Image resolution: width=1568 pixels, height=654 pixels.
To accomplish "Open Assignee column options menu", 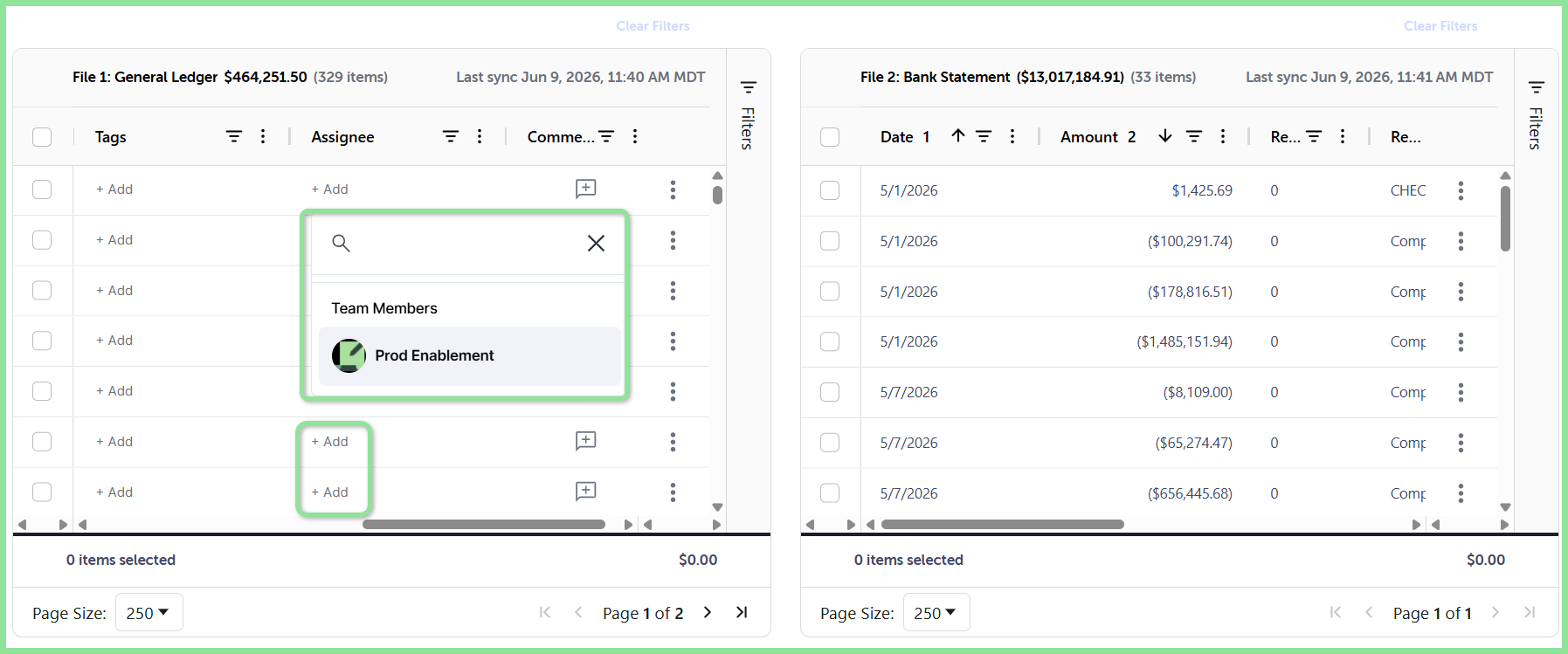I will 480,136.
